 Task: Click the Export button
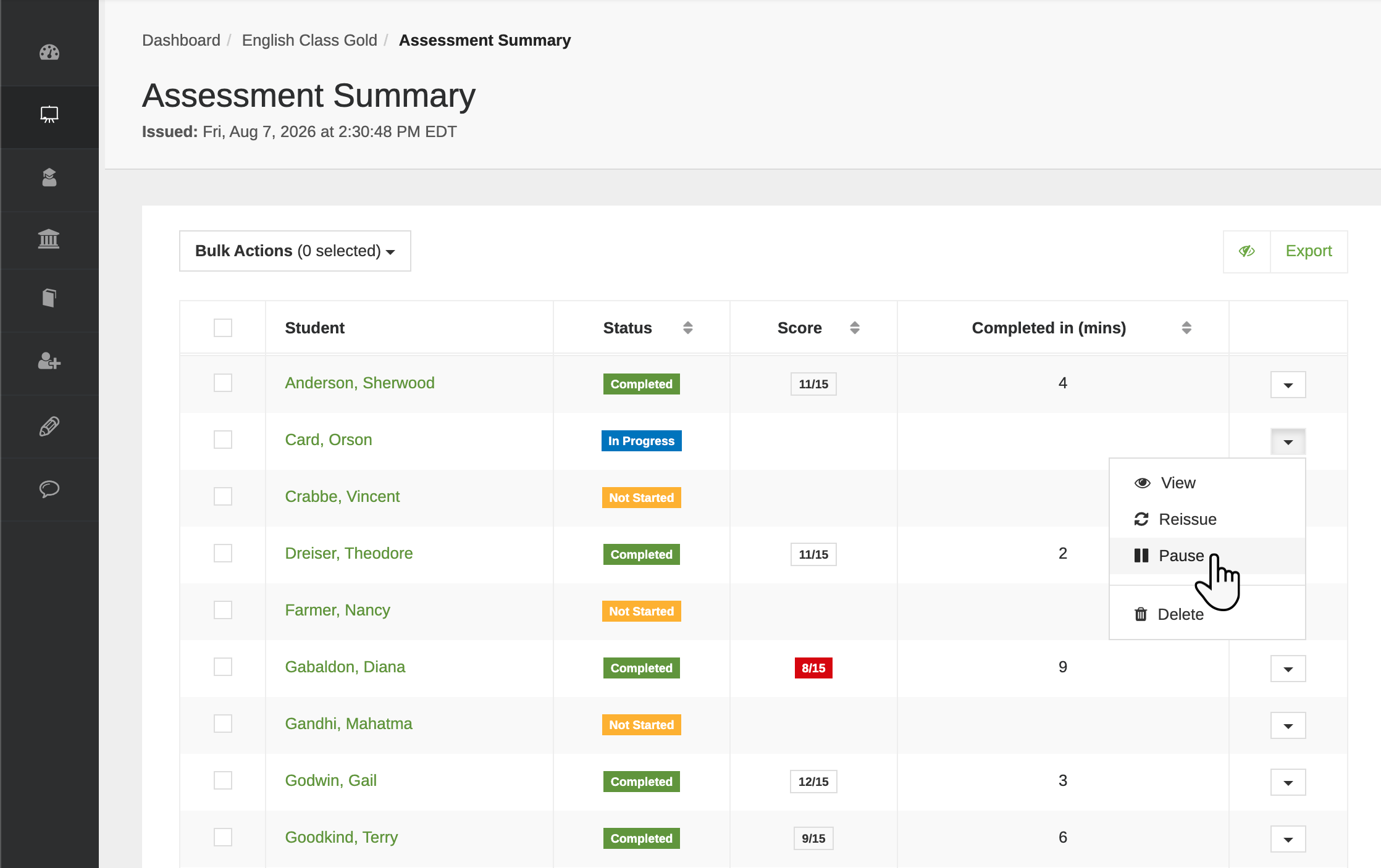click(1309, 251)
